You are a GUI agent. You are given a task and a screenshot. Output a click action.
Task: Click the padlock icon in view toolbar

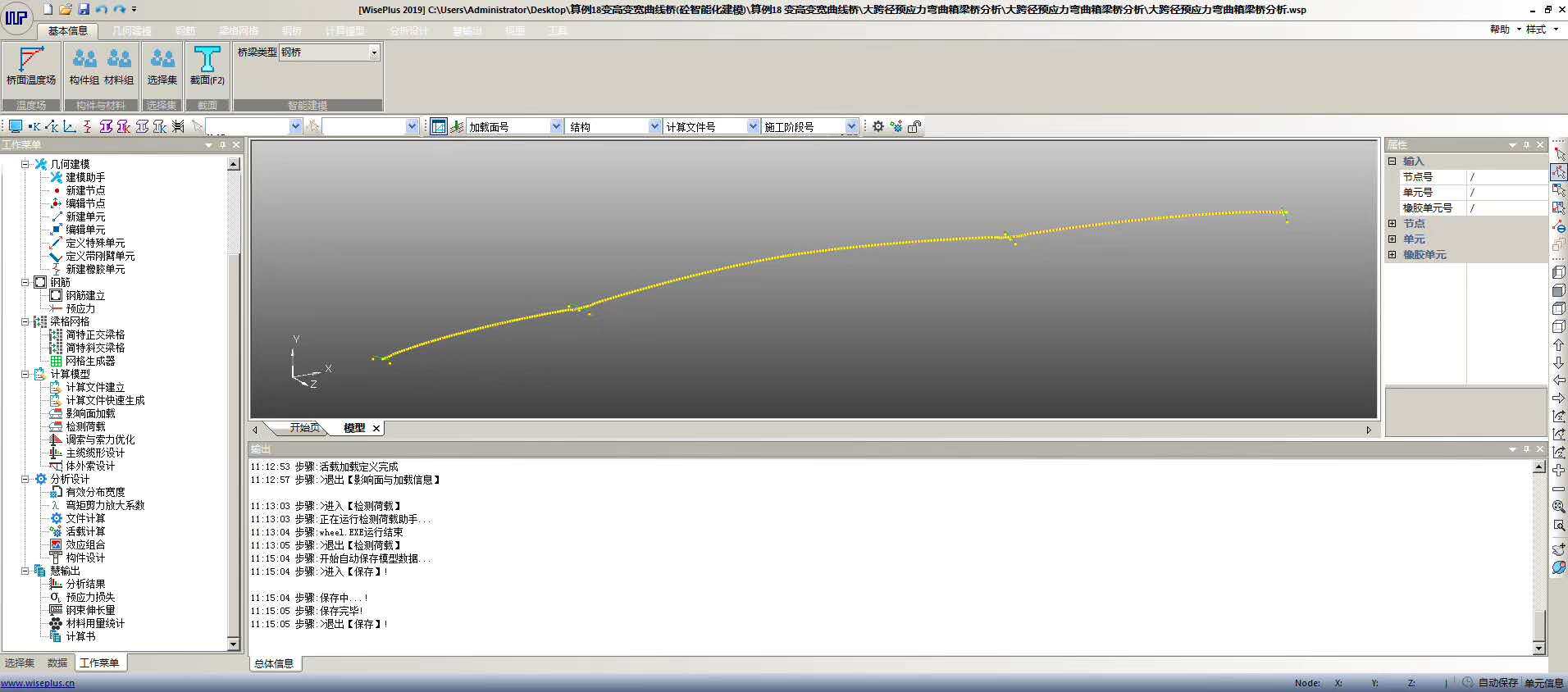pyautogui.click(x=914, y=126)
